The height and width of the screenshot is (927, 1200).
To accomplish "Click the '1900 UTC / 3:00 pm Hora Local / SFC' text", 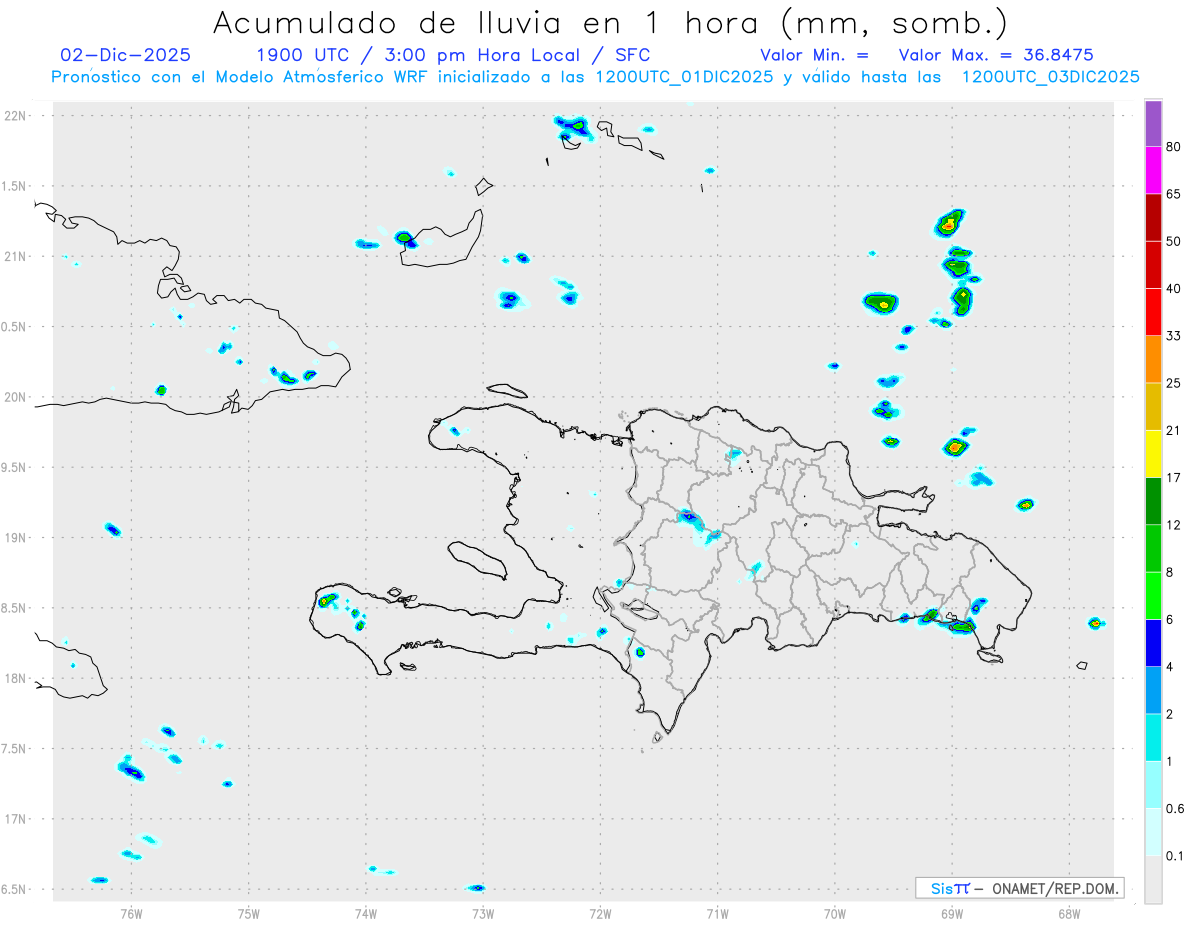I will [x=453, y=55].
